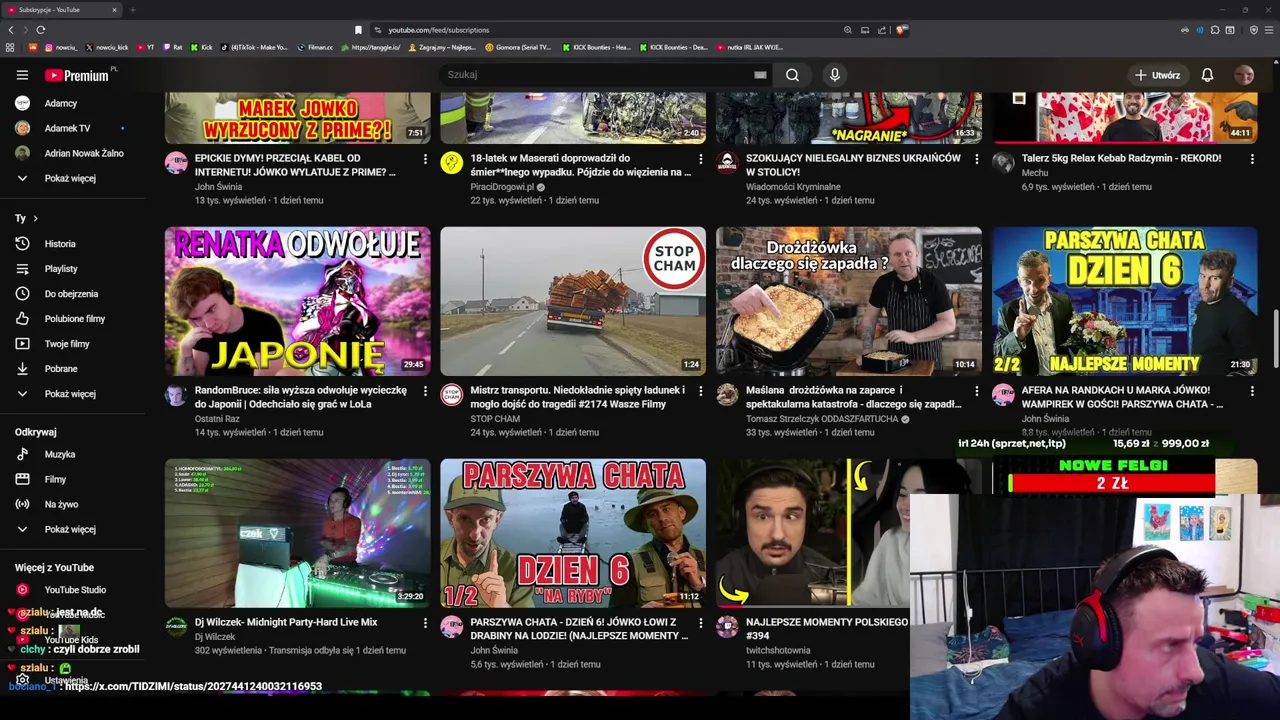The image size is (1280, 720).
Task: Reload the page in browser
Action: [40, 30]
